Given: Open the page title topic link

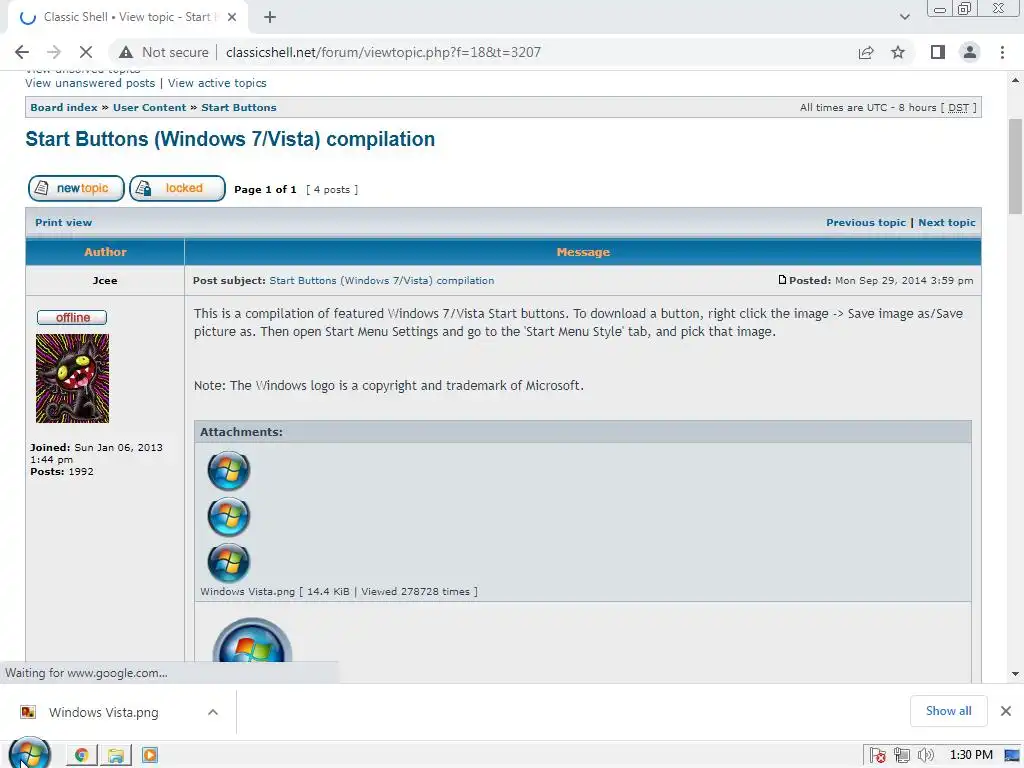Looking at the screenshot, I should point(230,139).
